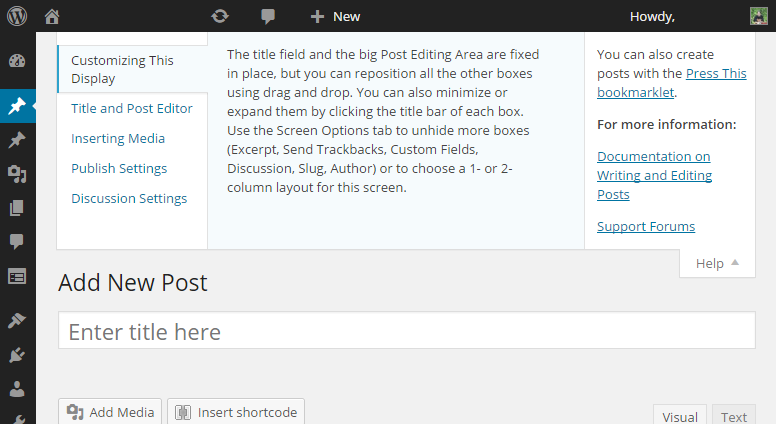The image size is (776, 424).
Task: Open the Comments sidebar icon
Action: [x=17, y=242]
